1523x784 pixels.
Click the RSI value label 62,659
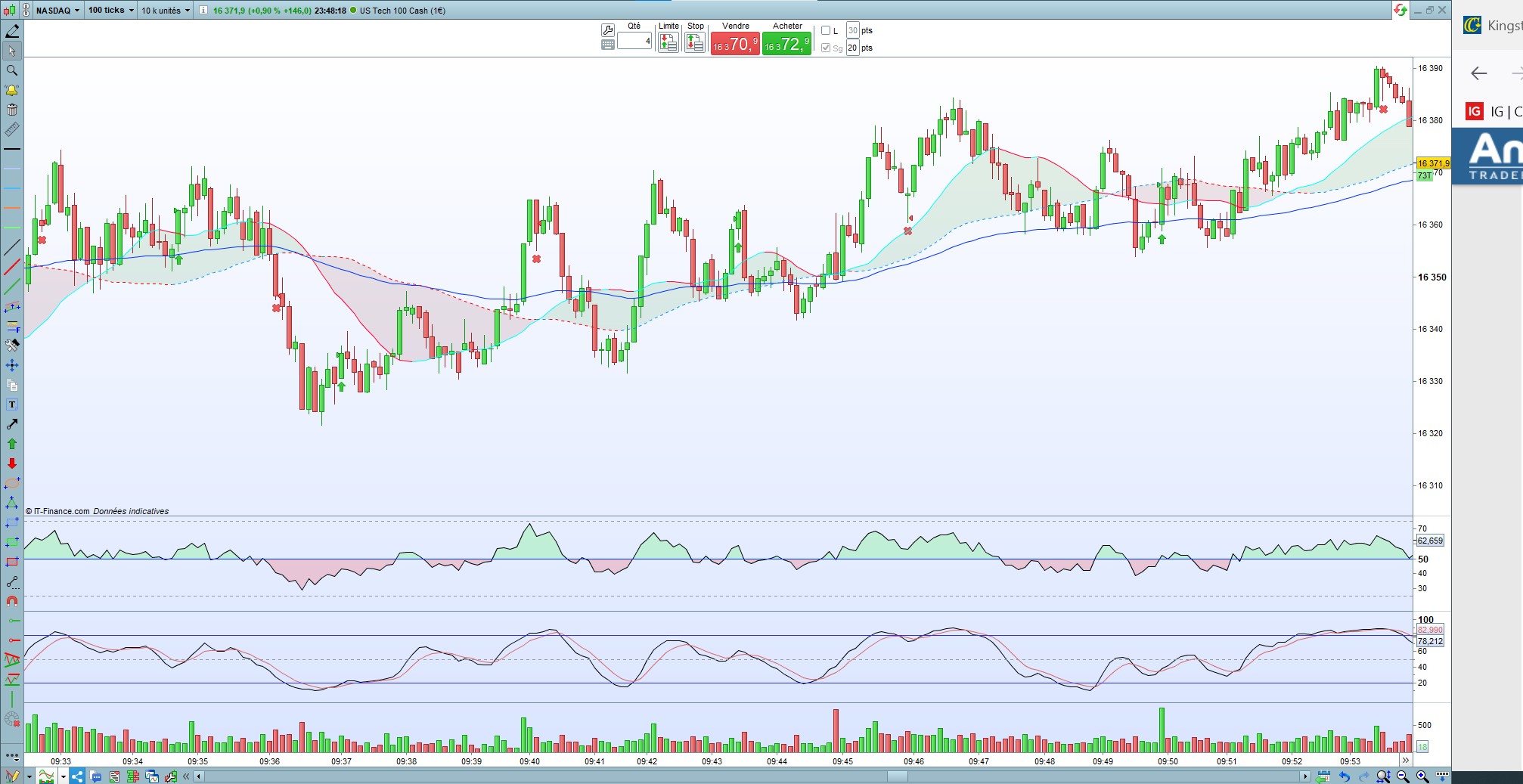click(1430, 541)
